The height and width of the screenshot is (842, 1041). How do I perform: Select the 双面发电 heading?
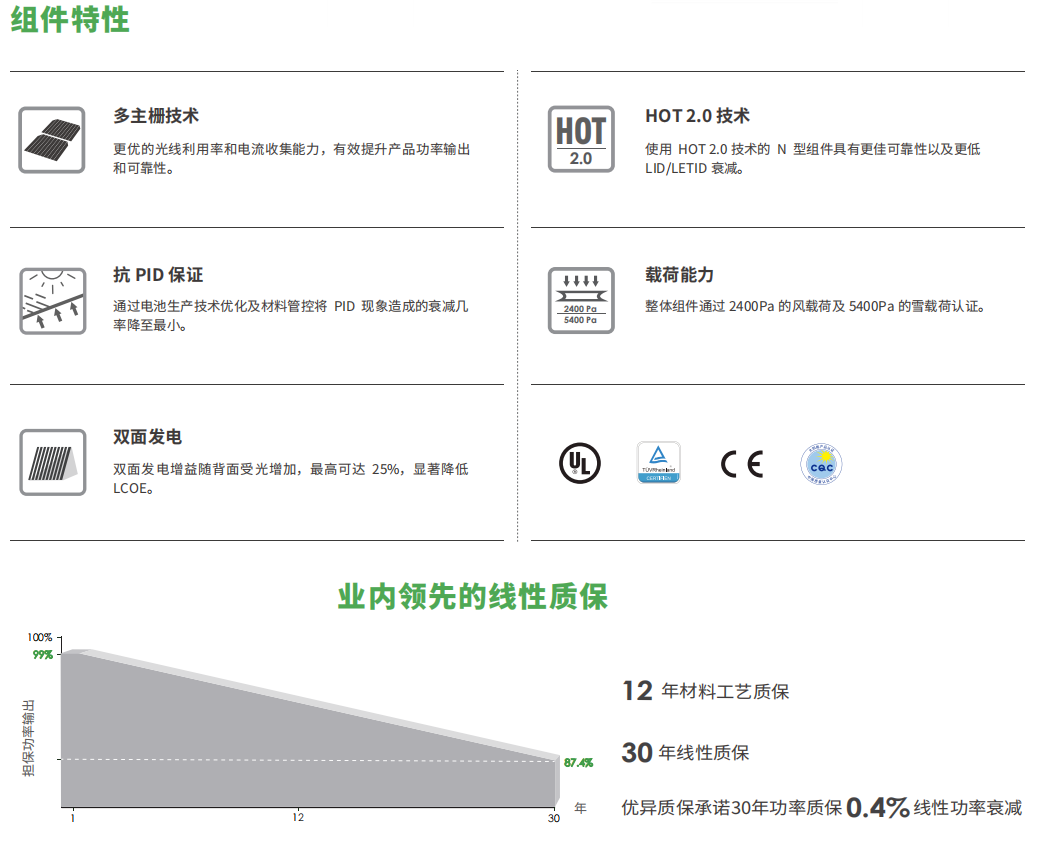(x=147, y=436)
